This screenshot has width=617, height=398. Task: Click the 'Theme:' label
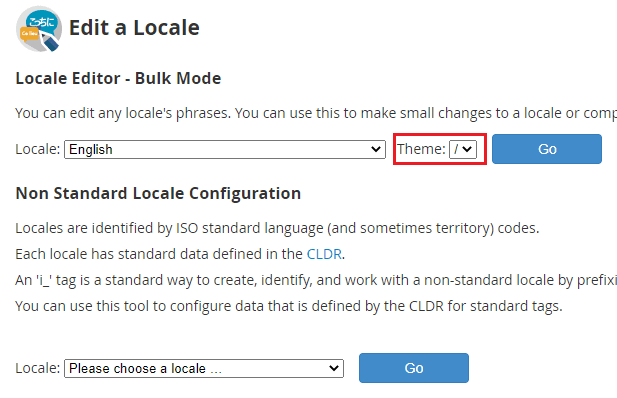coord(421,149)
